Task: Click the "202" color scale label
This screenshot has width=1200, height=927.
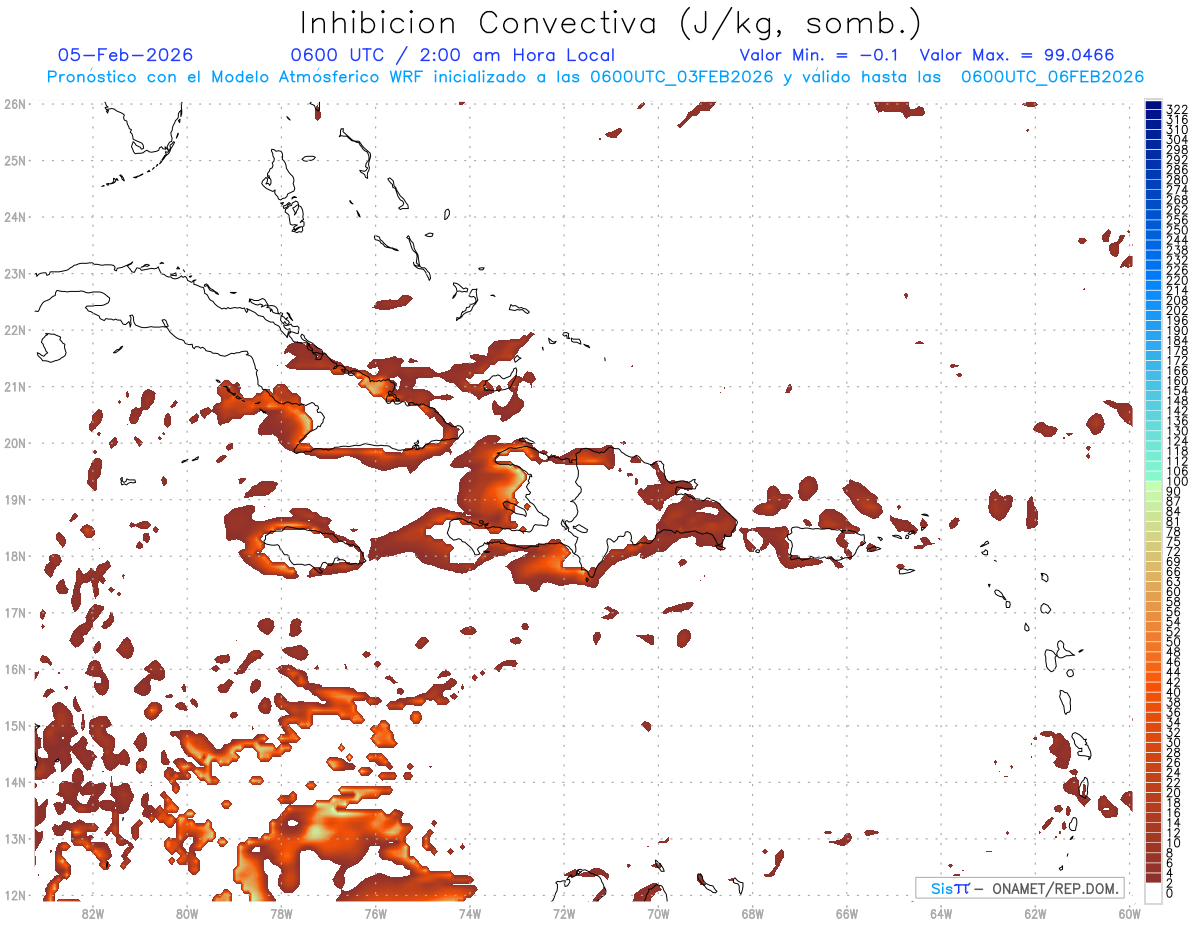Action: pyautogui.click(x=1177, y=310)
